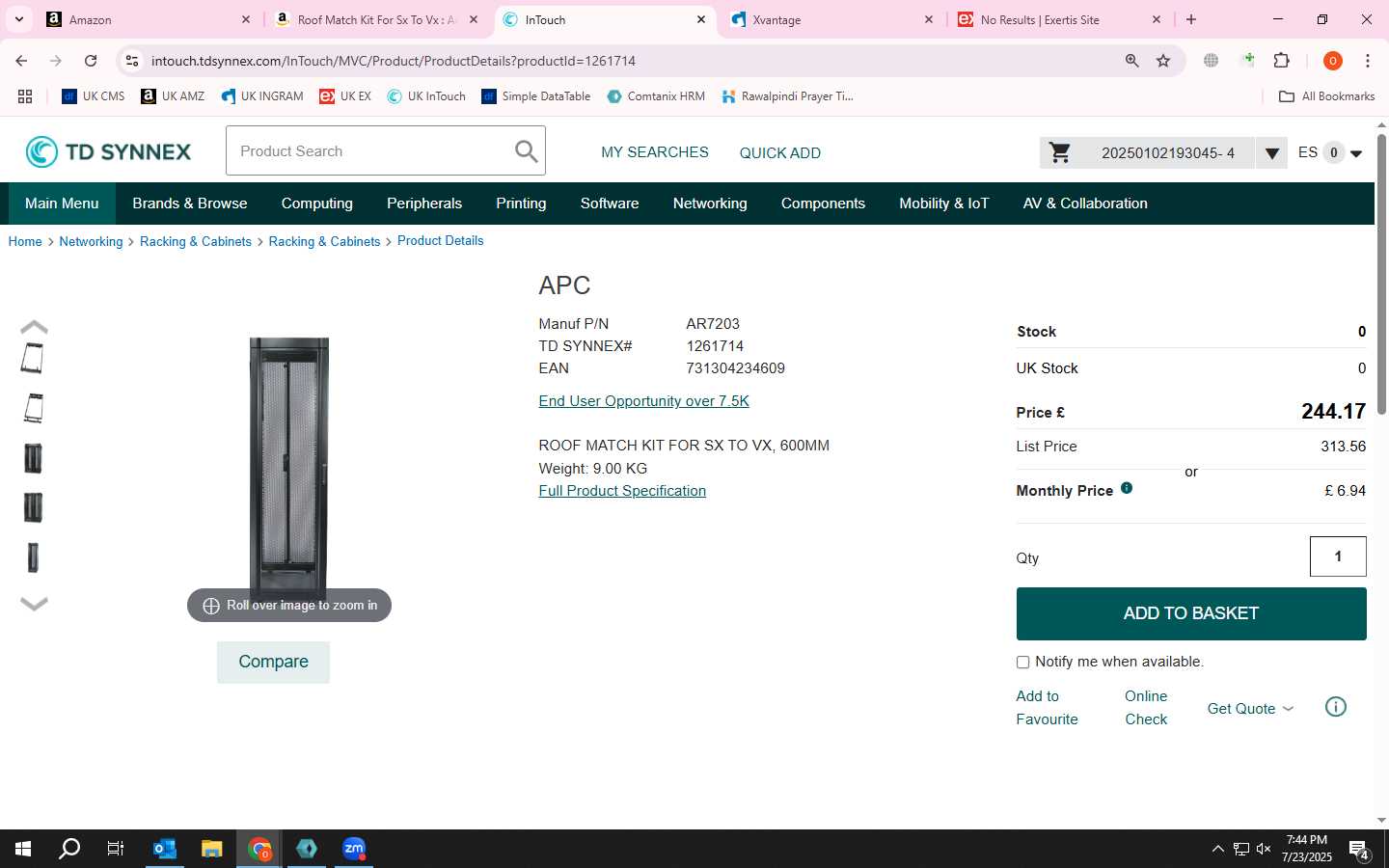Open the Brands & Browse menu
The height and width of the screenshot is (868, 1389).
pos(190,203)
